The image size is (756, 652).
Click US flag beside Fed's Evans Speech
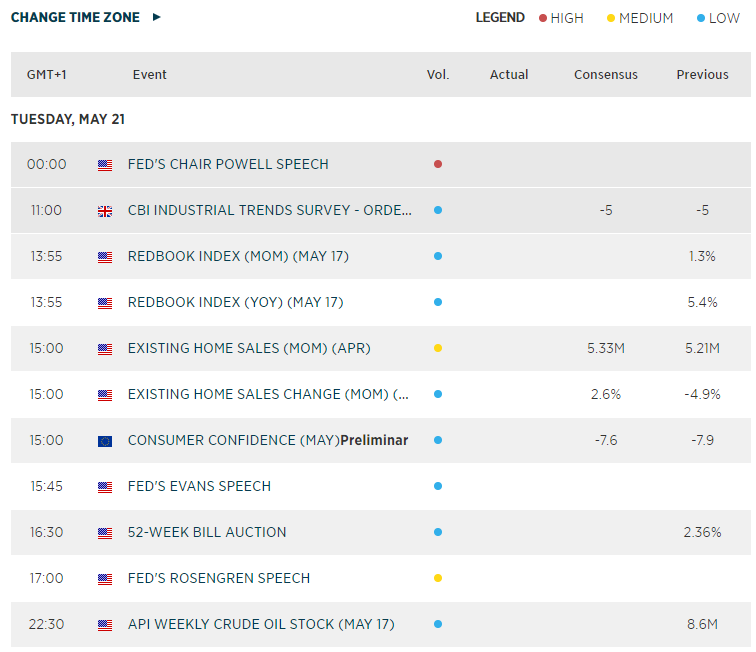click(x=105, y=487)
